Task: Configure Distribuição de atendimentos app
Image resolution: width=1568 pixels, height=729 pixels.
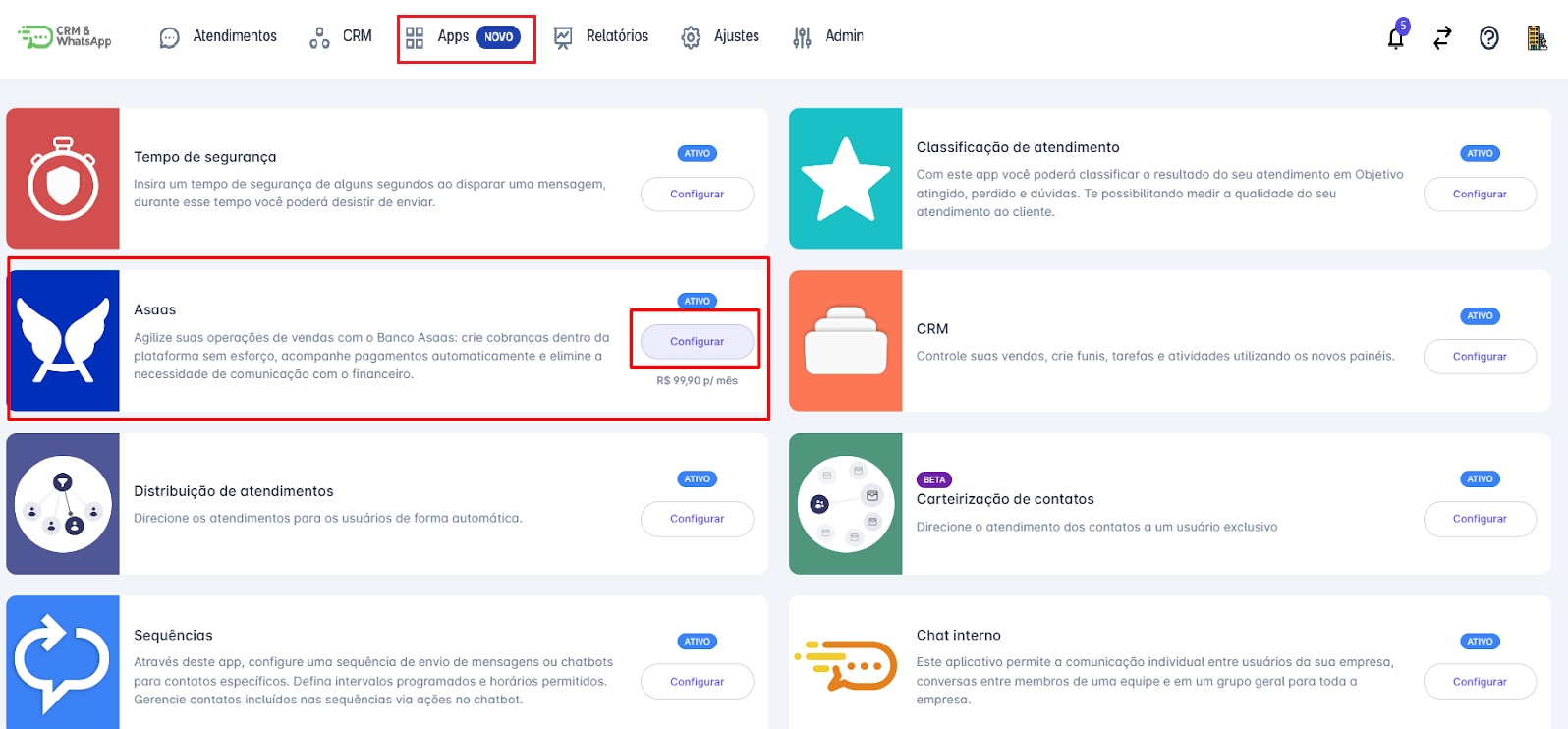Action: (698, 519)
